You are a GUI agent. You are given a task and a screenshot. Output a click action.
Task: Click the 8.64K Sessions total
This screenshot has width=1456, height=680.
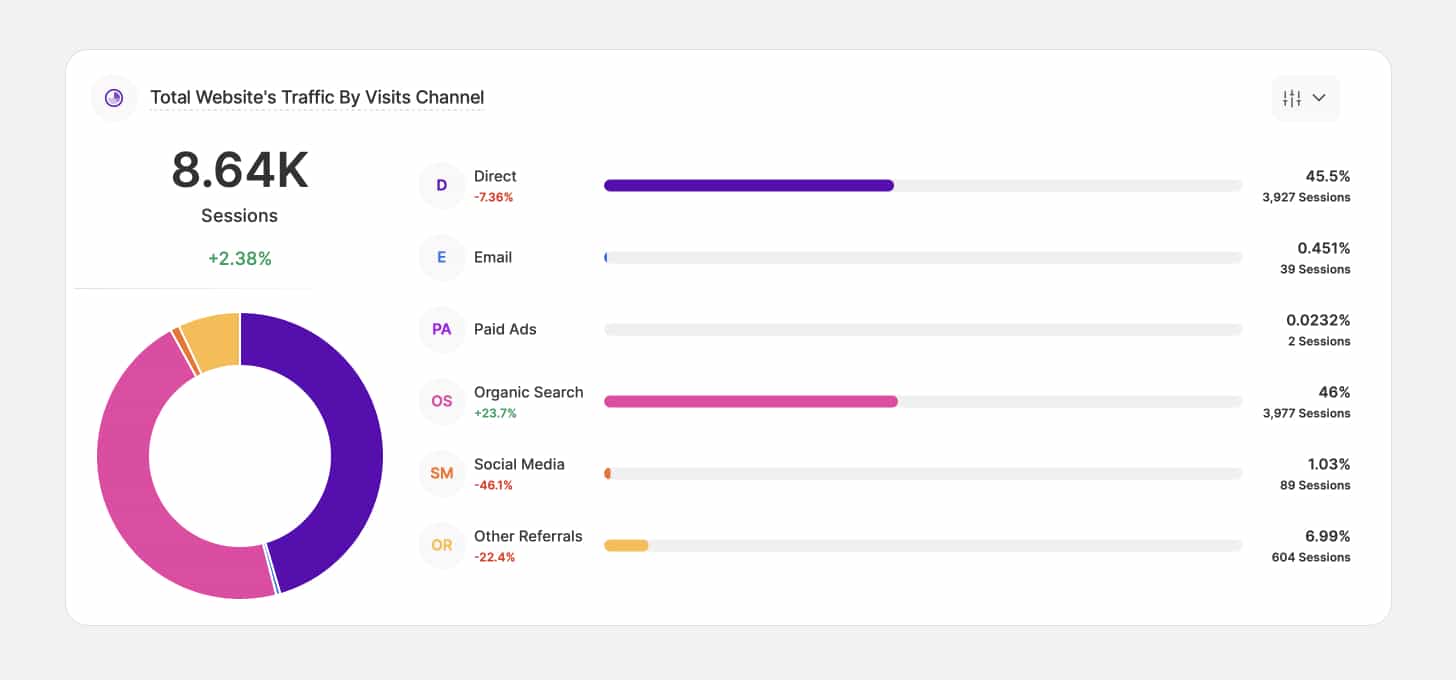[240, 171]
